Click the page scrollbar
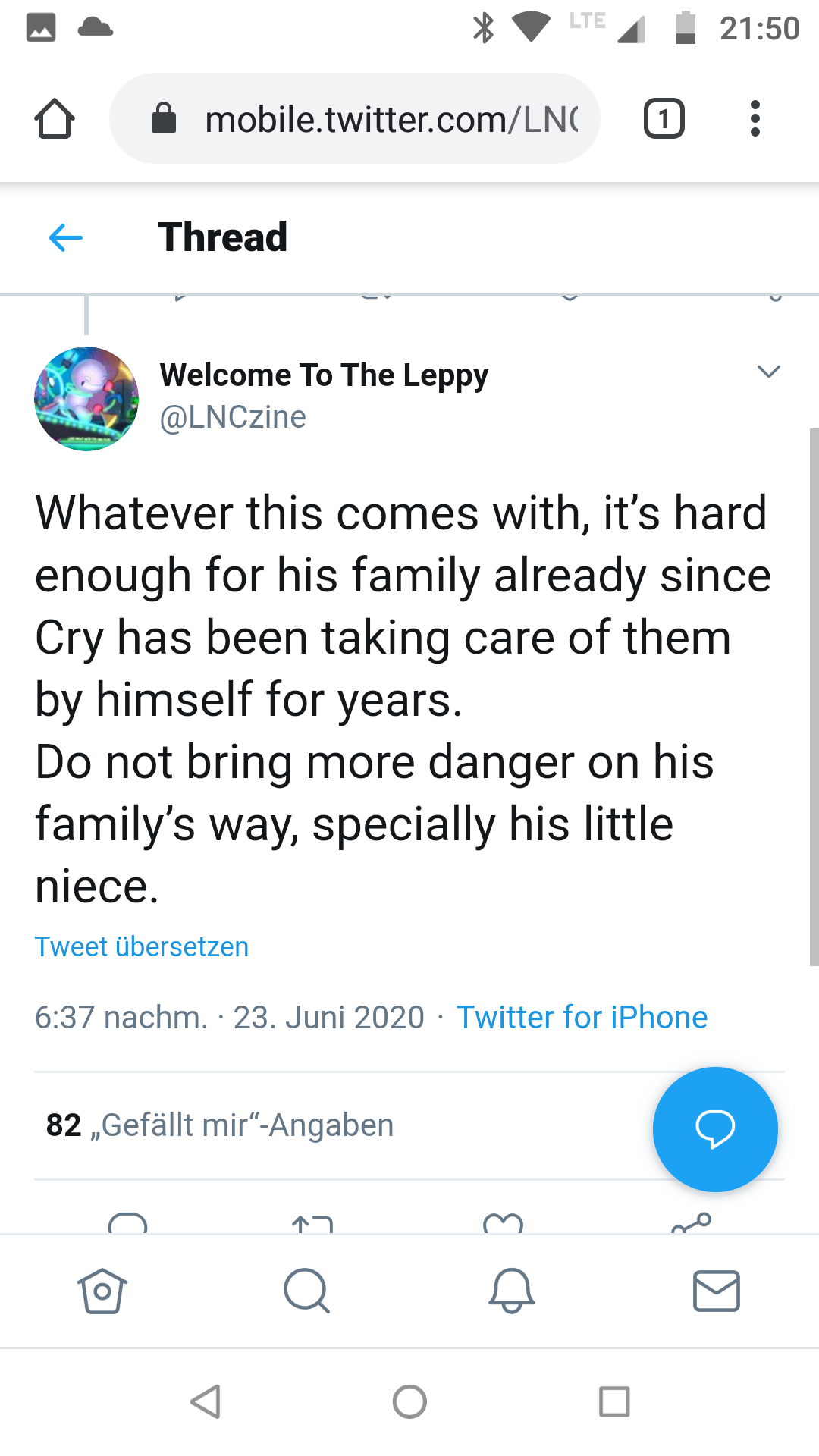This screenshot has width=819, height=1456. [814, 698]
